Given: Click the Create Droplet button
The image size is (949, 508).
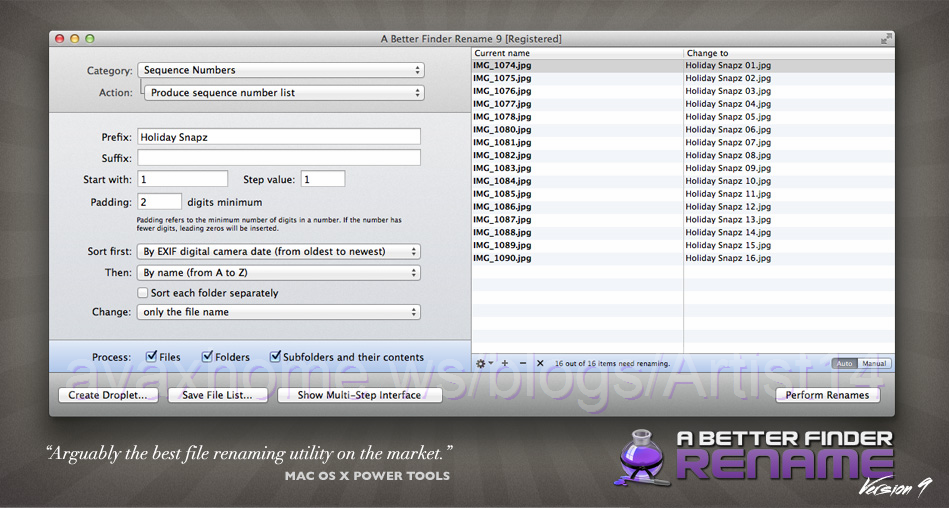Looking at the screenshot, I should point(108,395).
